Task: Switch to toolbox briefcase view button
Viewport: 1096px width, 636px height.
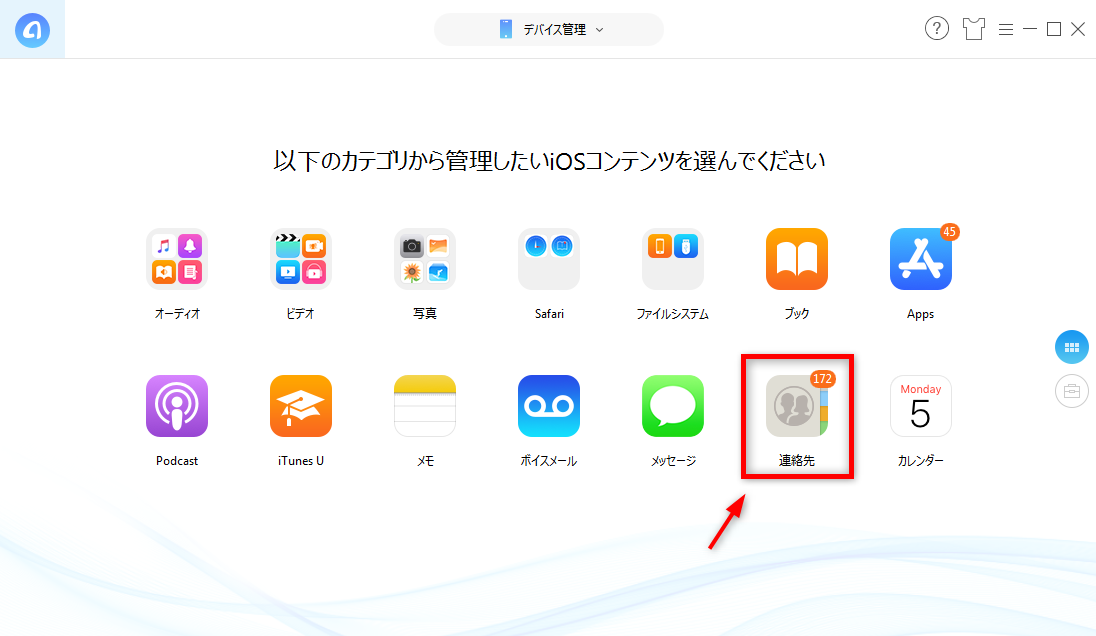Action: (x=1072, y=391)
